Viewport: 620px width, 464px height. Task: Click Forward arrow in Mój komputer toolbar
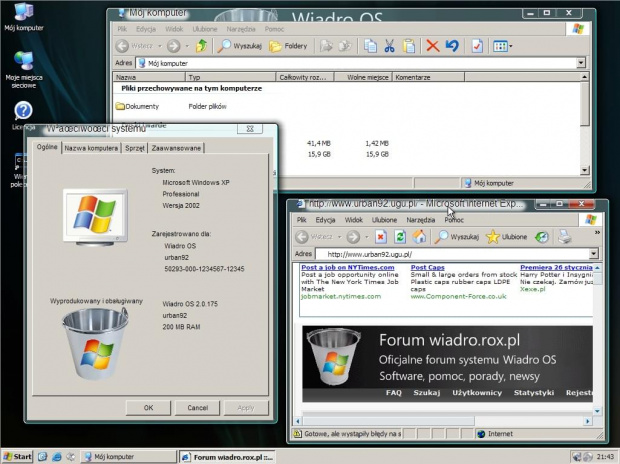coord(173,46)
